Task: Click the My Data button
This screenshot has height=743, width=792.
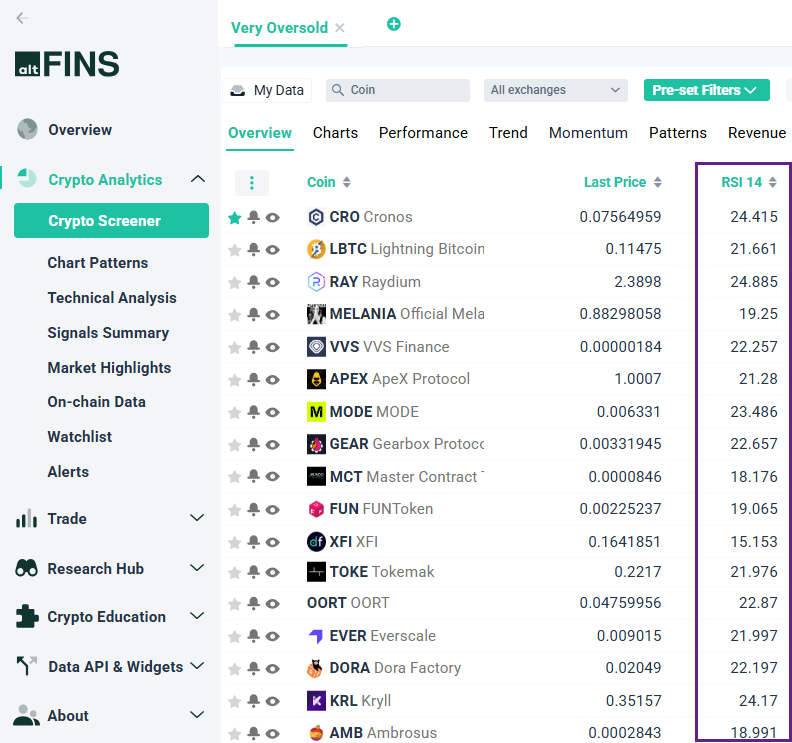Action: (x=266, y=90)
